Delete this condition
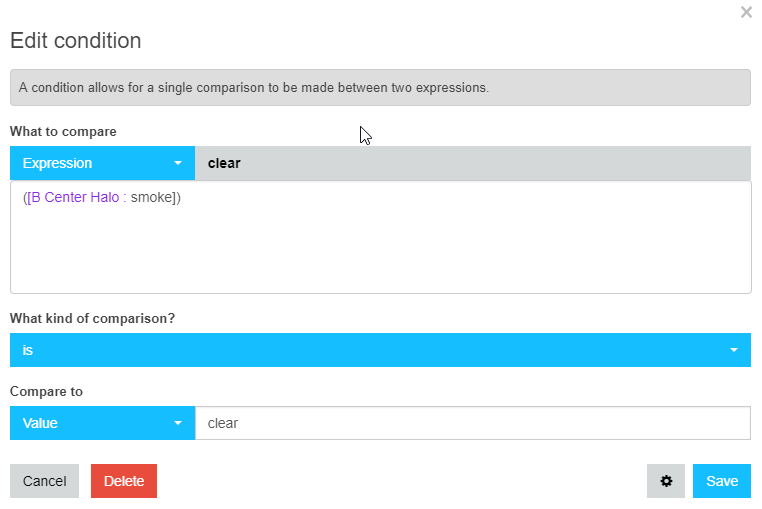This screenshot has width=762, height=509. [x=124, y=481]
